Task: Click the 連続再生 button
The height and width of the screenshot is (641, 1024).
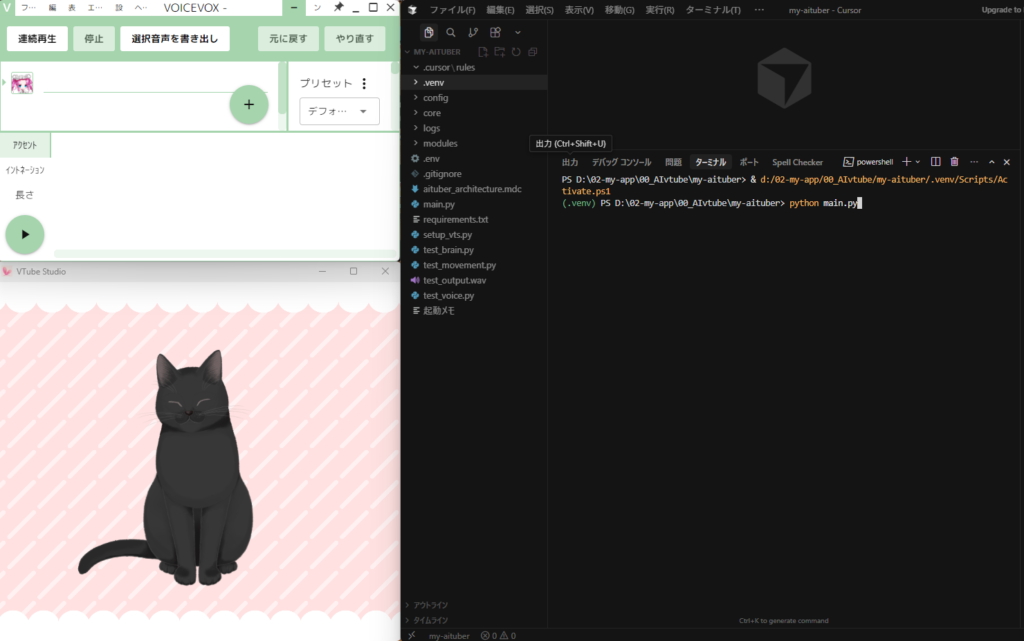Action: pos(37,40)
